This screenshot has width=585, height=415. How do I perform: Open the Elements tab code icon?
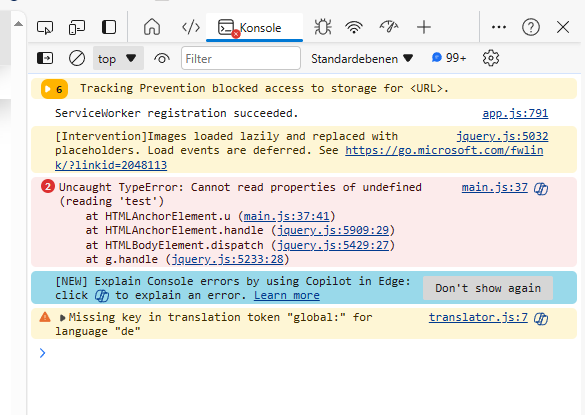(x=191, y=27)
